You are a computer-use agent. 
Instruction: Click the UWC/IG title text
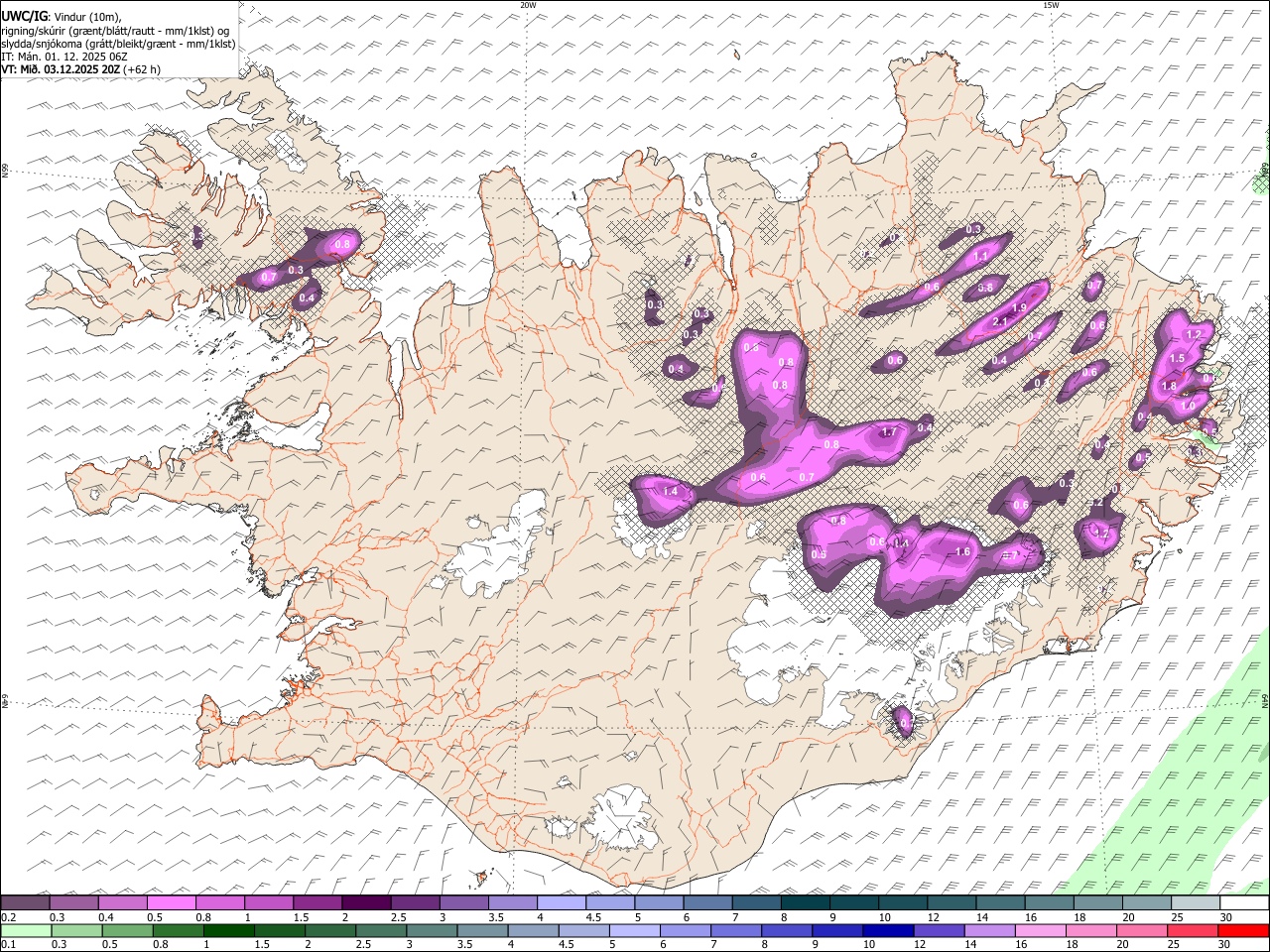coord(24,16)
